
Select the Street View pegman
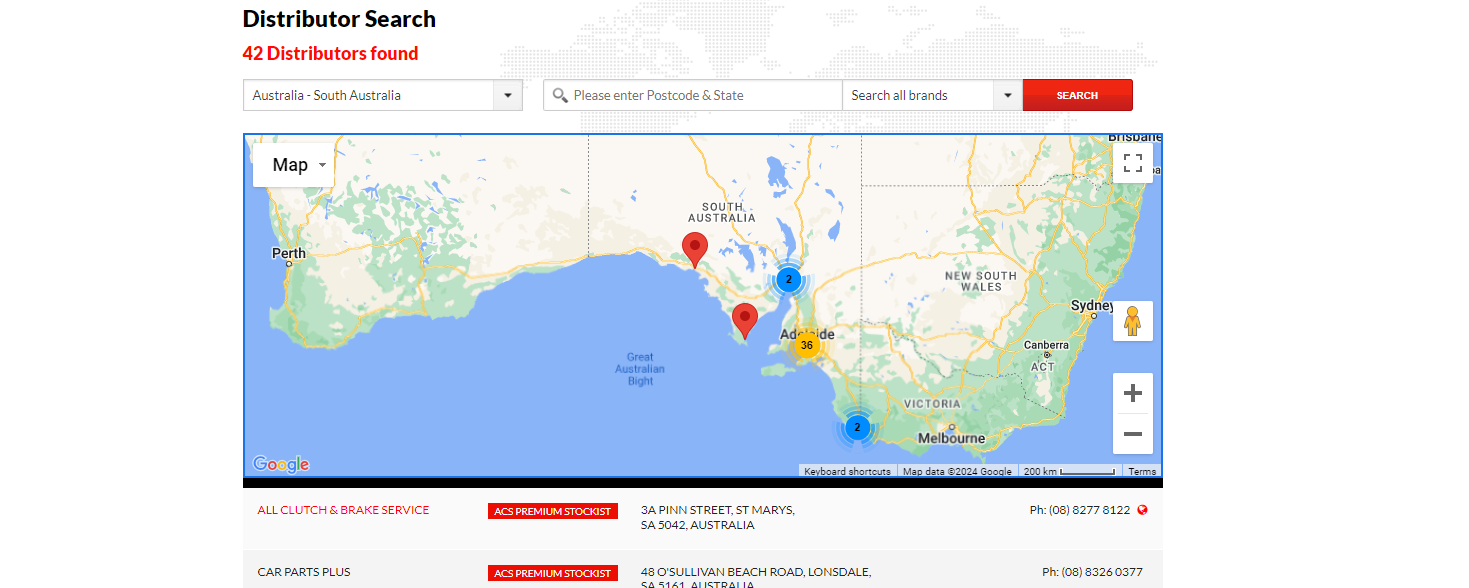coord(1133,321)
